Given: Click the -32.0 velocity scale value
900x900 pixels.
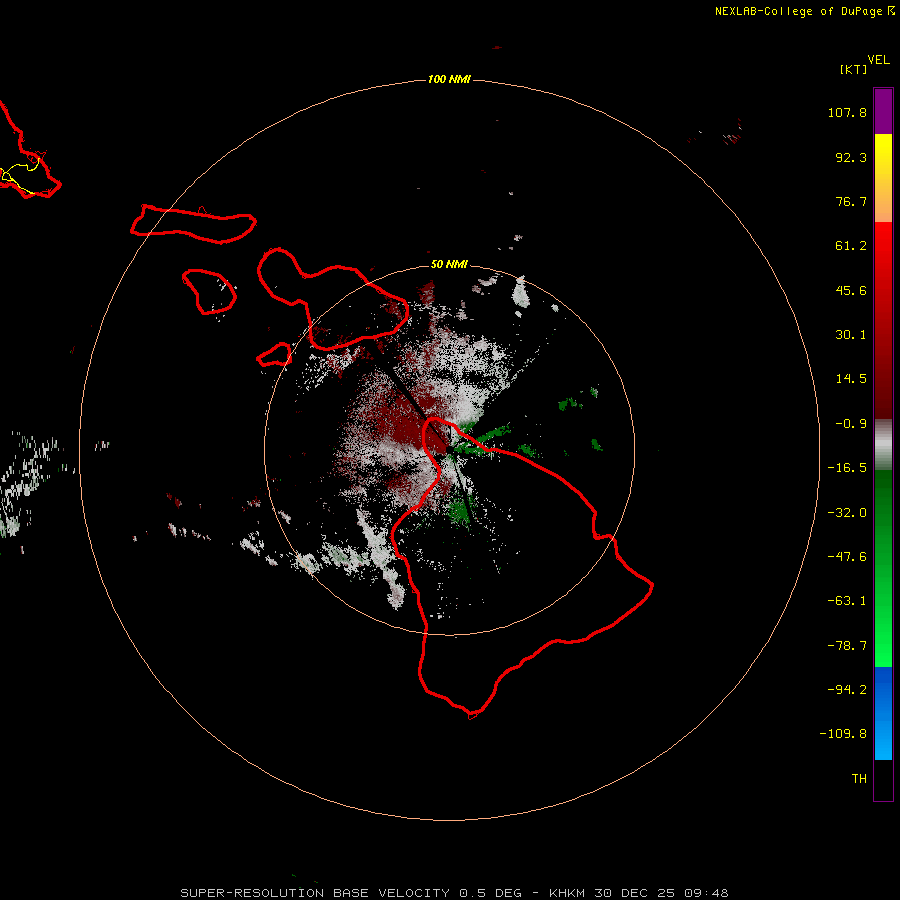Looking at the screenshot, I should point(847,513).
